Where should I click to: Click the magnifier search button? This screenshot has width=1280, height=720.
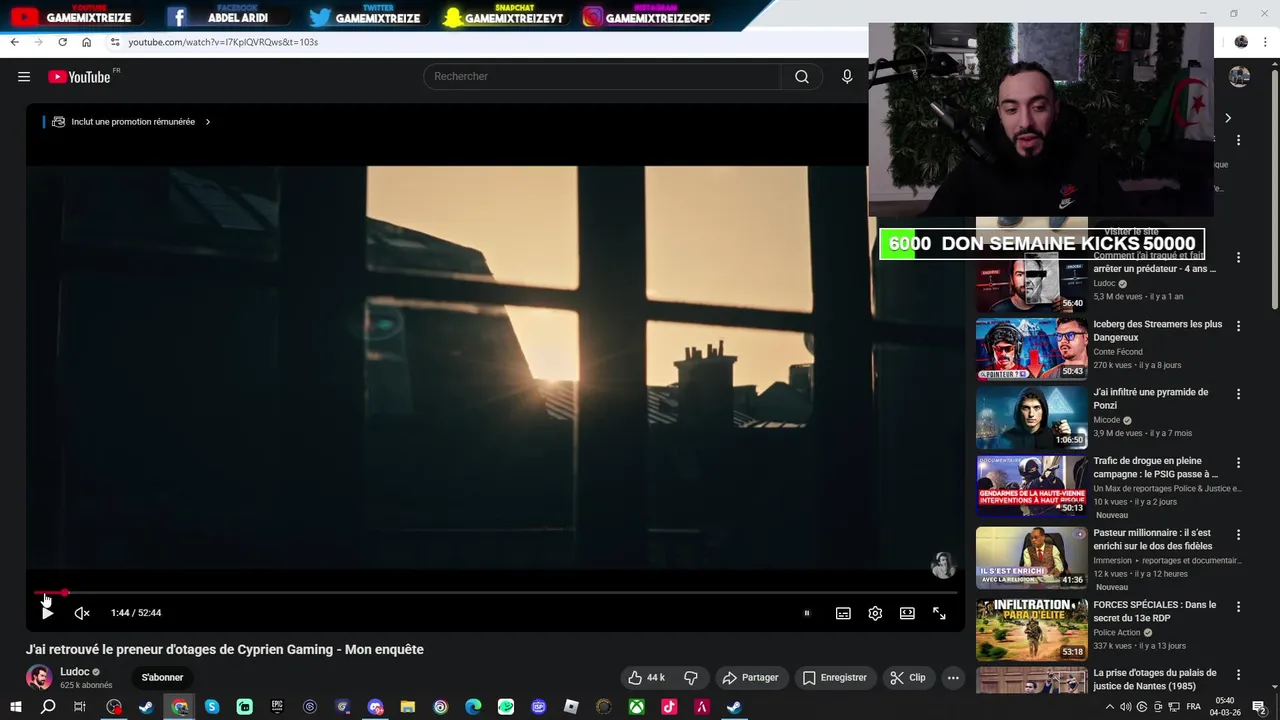pyautogui.click(x=802, y=77)
